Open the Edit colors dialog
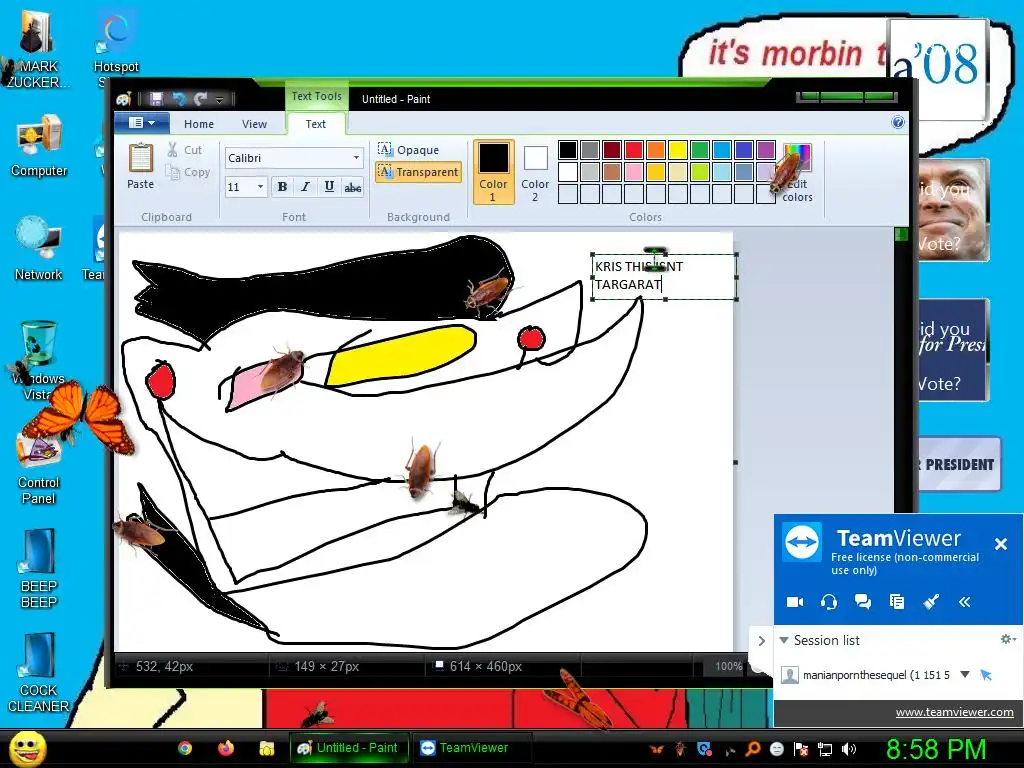This screenshot has width=1024, height=768. tap(797, 174)
